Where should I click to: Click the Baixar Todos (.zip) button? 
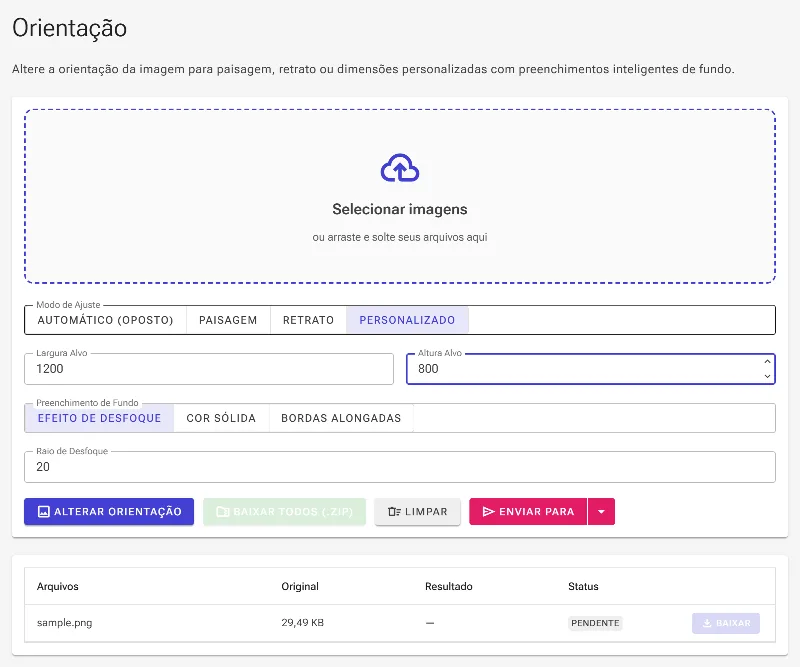284,511
